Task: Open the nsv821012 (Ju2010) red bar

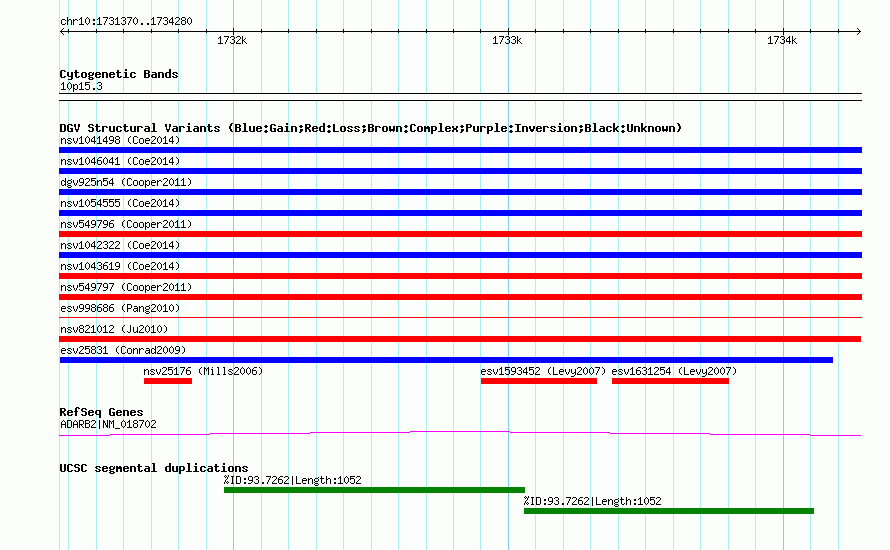Action: tap(460, 339)
